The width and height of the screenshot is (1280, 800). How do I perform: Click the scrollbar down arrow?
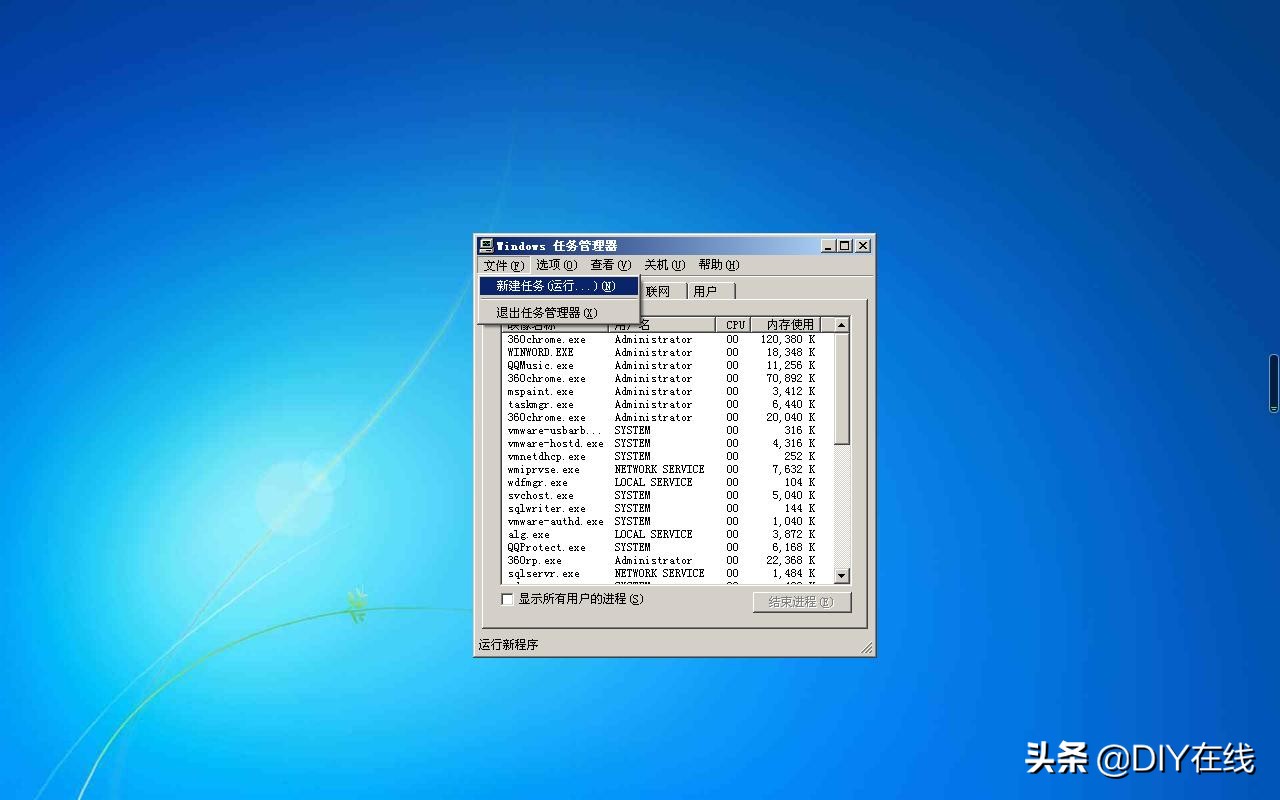(x=841, y=576)
